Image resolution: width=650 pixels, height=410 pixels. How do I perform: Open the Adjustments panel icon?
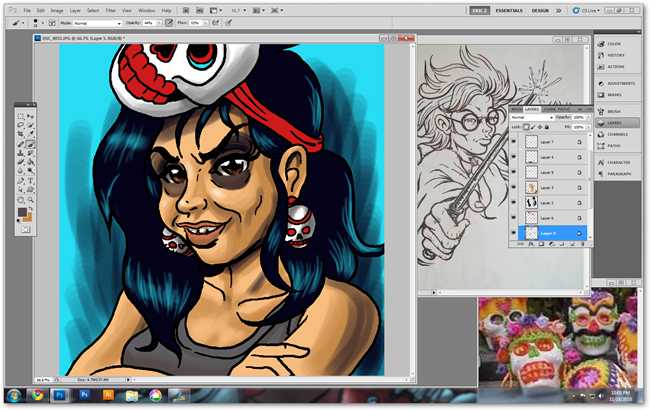click(x=601, y=83)
